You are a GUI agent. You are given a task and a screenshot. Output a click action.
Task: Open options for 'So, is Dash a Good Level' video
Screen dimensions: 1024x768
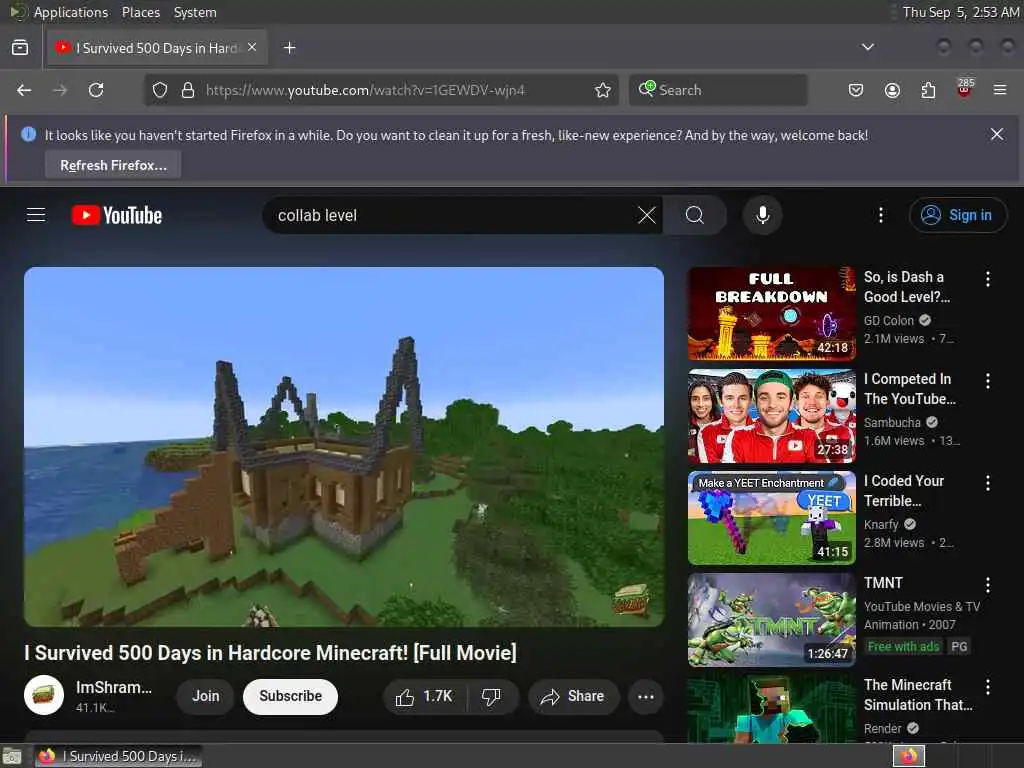coord(987,280)
